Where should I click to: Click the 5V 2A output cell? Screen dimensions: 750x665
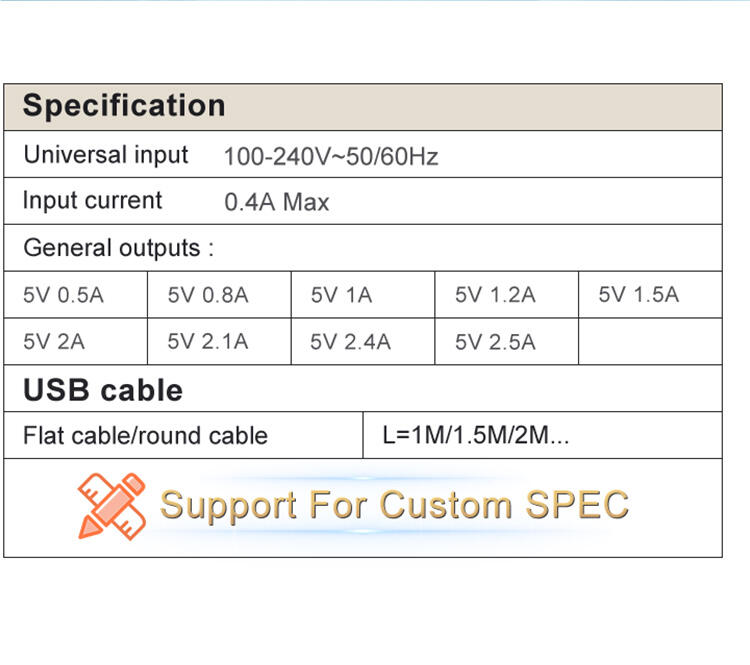(x=76, y=342)
